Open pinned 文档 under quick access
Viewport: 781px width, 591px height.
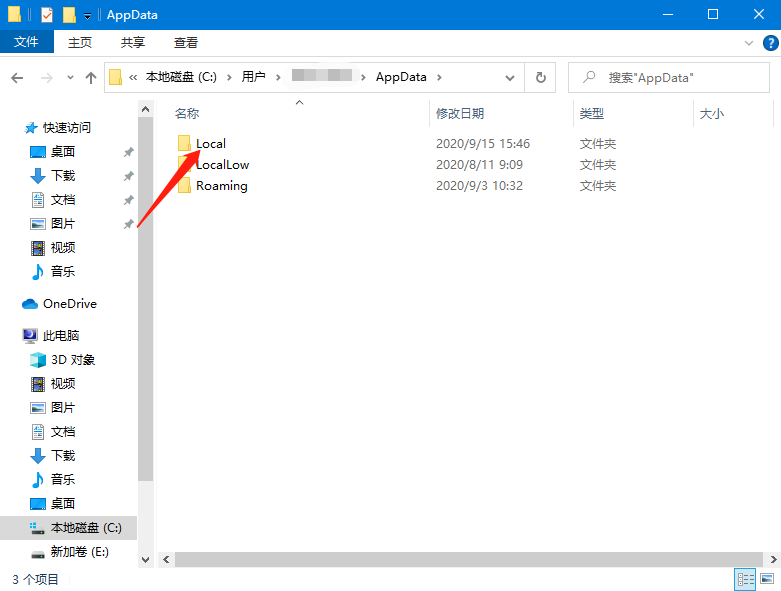point(63,200)
